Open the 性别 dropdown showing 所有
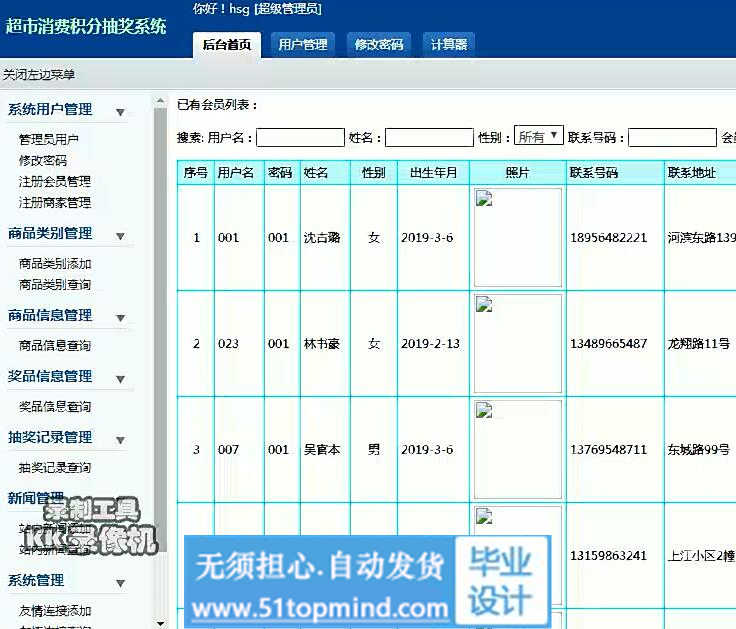The width and height of the screenshot is (736, 629). pyautogui.click(x=538, y=136)
